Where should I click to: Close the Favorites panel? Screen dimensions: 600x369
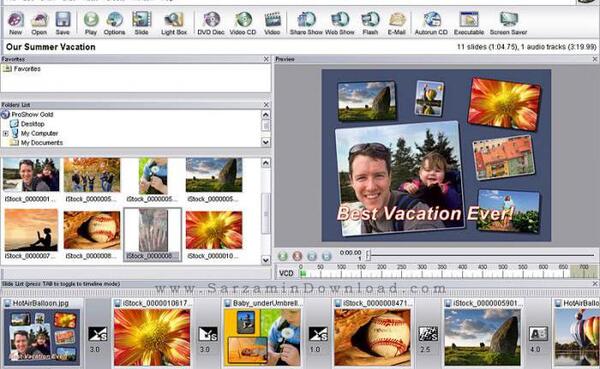[x=266, y=59]
